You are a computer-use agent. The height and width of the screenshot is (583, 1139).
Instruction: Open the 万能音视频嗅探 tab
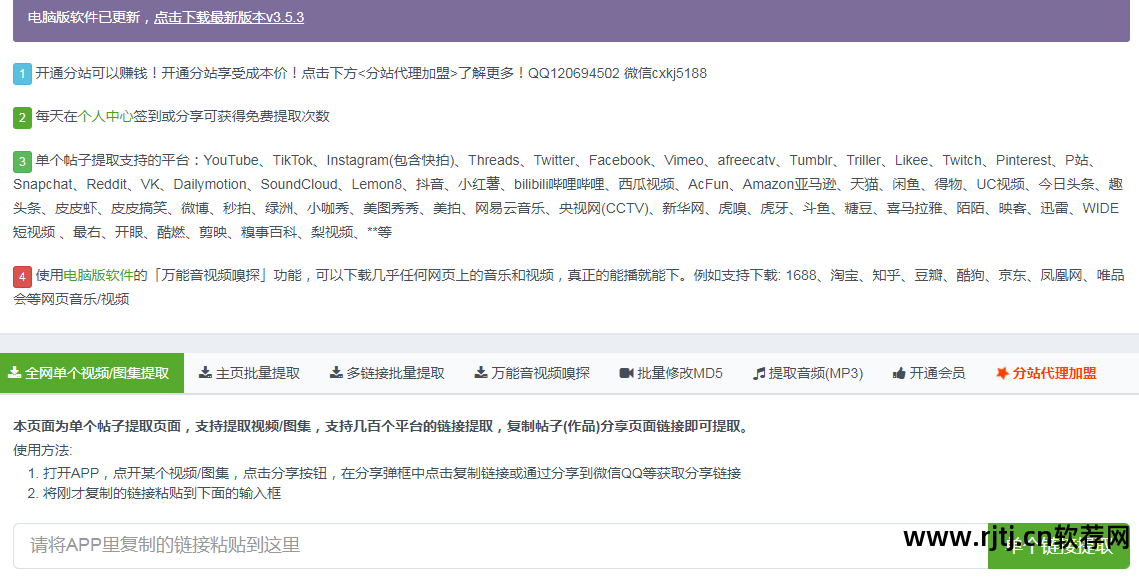[x=532, y=373]
